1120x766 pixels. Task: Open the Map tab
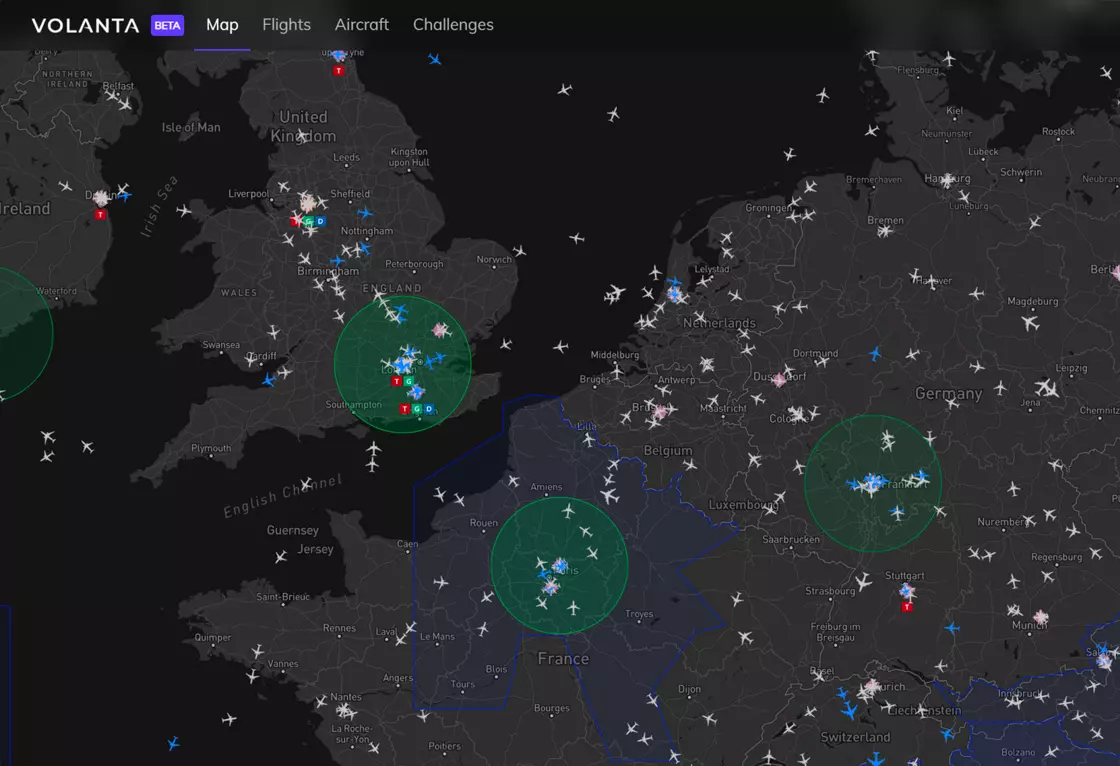click(222, 25)
